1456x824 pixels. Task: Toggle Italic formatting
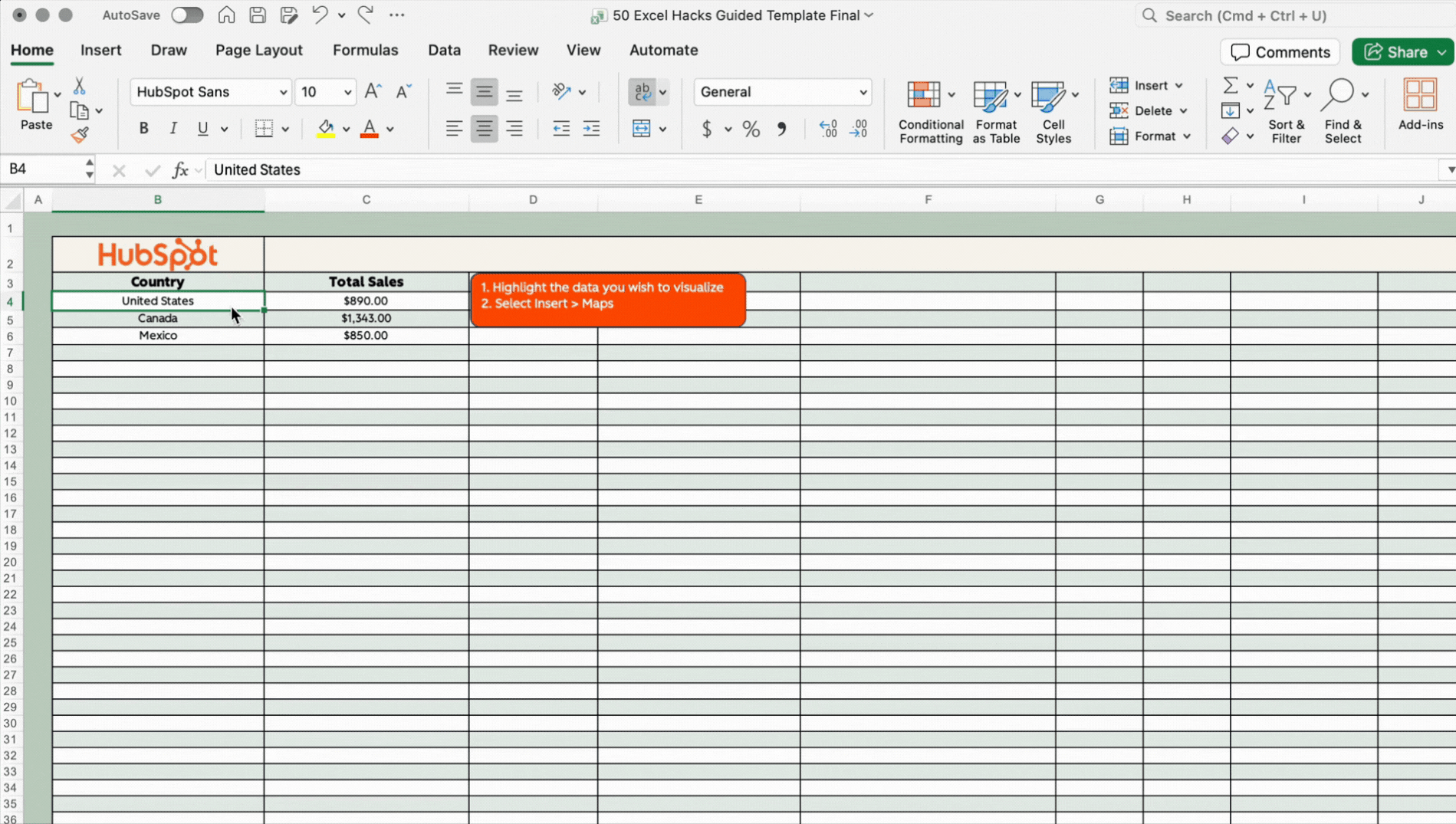click(173, 129)
